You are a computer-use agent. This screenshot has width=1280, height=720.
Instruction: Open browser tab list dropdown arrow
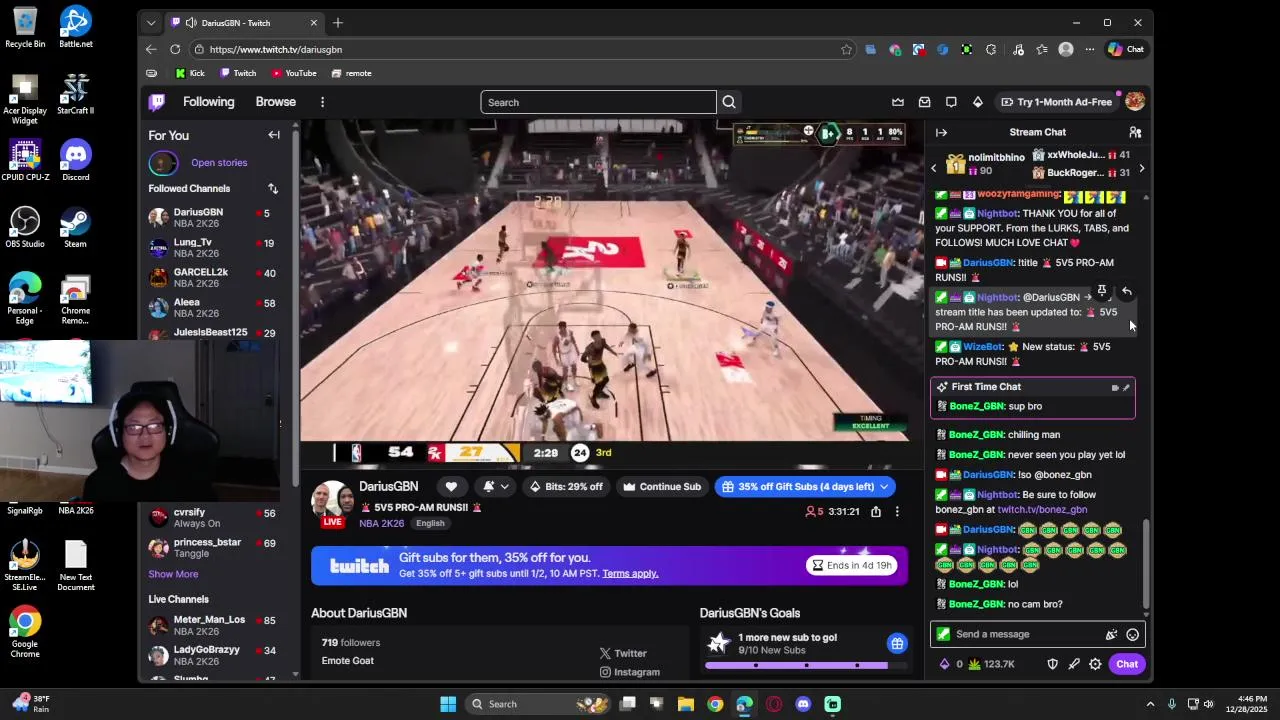tap(151, 23)
